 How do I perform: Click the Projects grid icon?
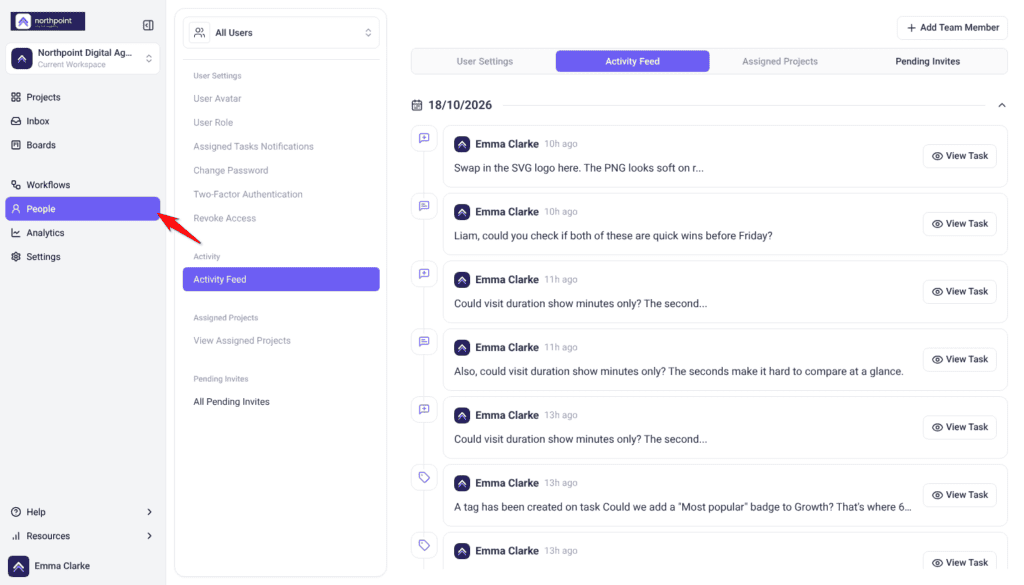click(x=16, y=97)
